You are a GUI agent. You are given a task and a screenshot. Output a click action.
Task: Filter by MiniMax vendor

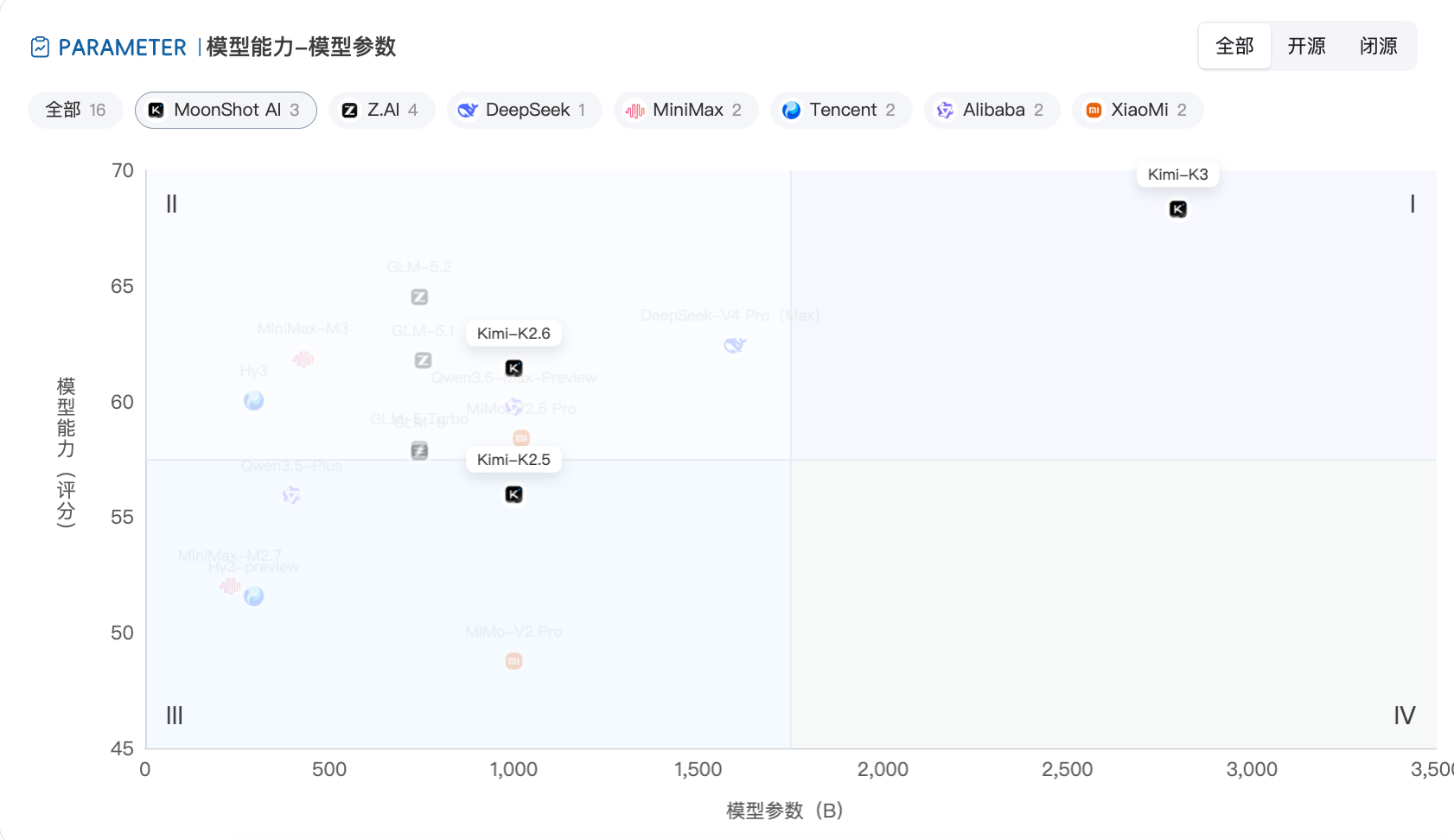pos(686,110)
